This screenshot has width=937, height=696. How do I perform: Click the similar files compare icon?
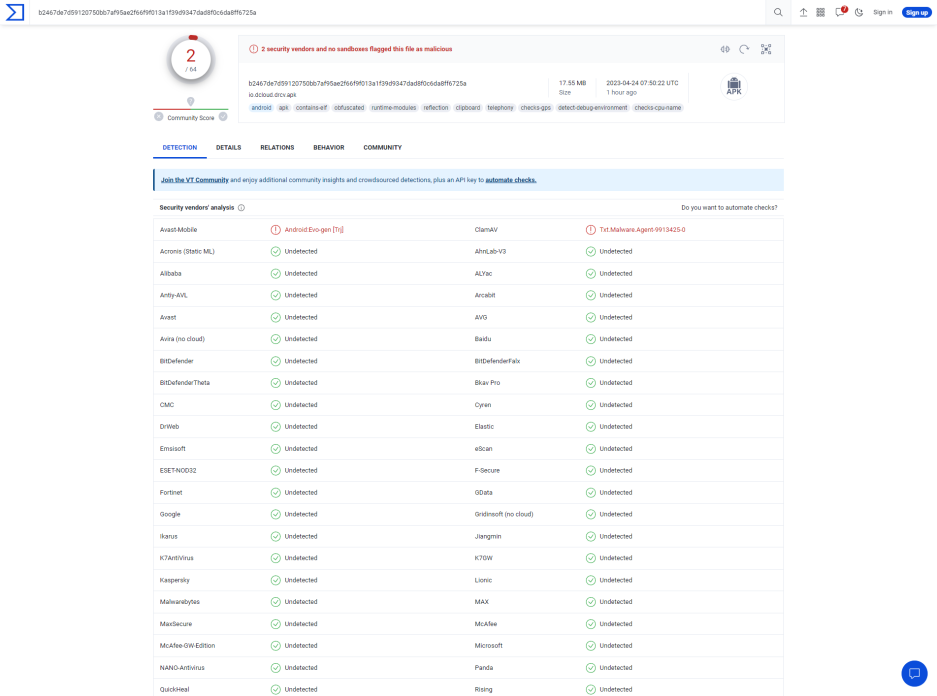(x=725, y=49)
